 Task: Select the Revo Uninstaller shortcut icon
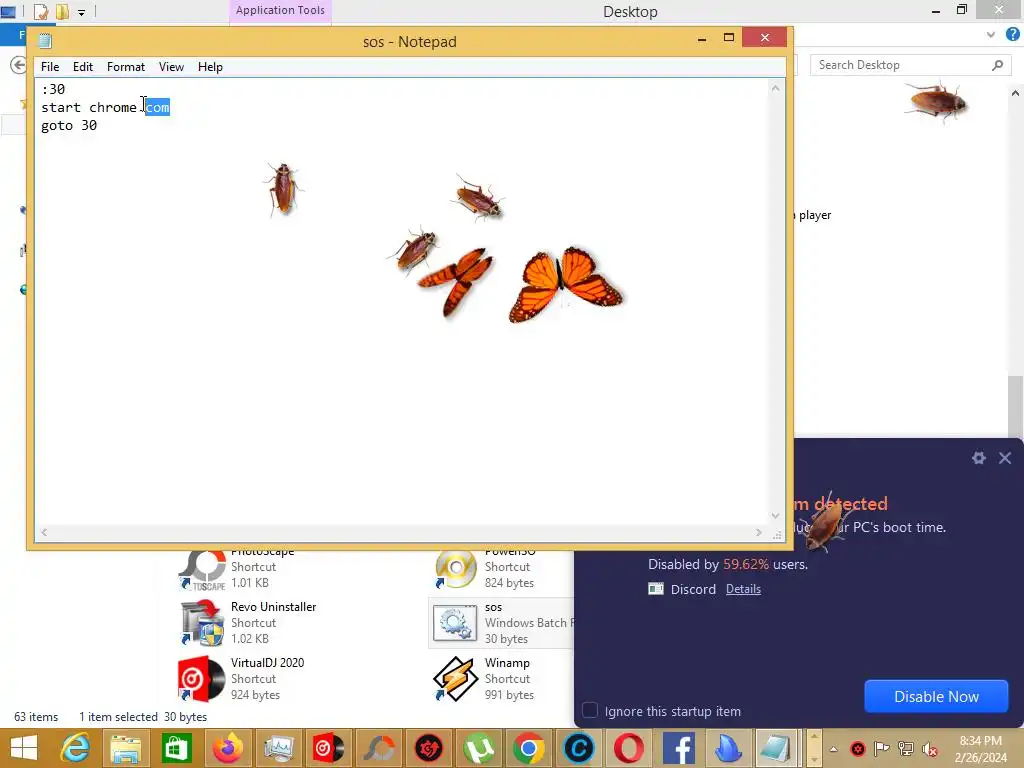pyautogui.click(x=202, y=622)
